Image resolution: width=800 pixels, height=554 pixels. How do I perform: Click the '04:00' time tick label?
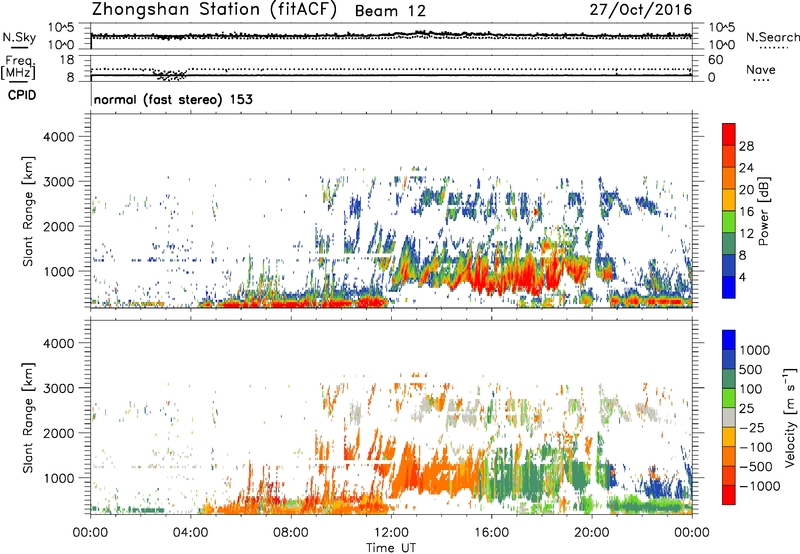pyautogui.click(x=190, y=533)
